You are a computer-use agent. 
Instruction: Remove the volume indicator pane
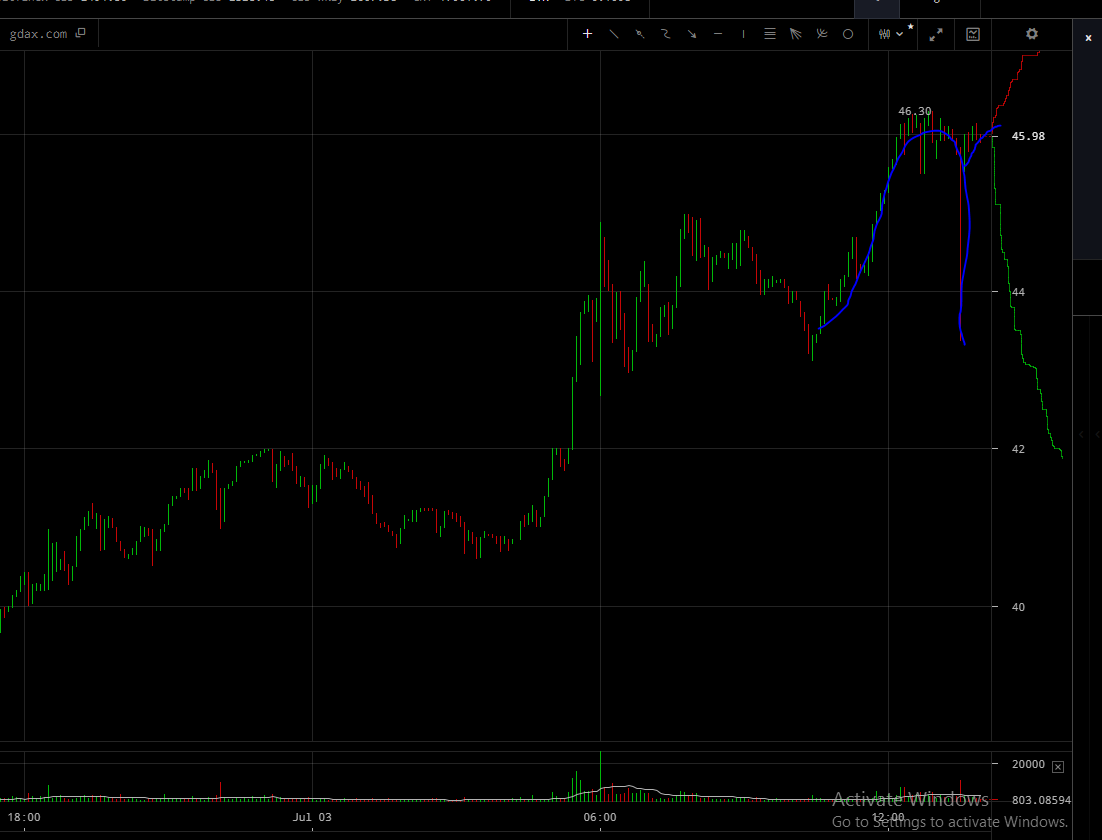1058,766
